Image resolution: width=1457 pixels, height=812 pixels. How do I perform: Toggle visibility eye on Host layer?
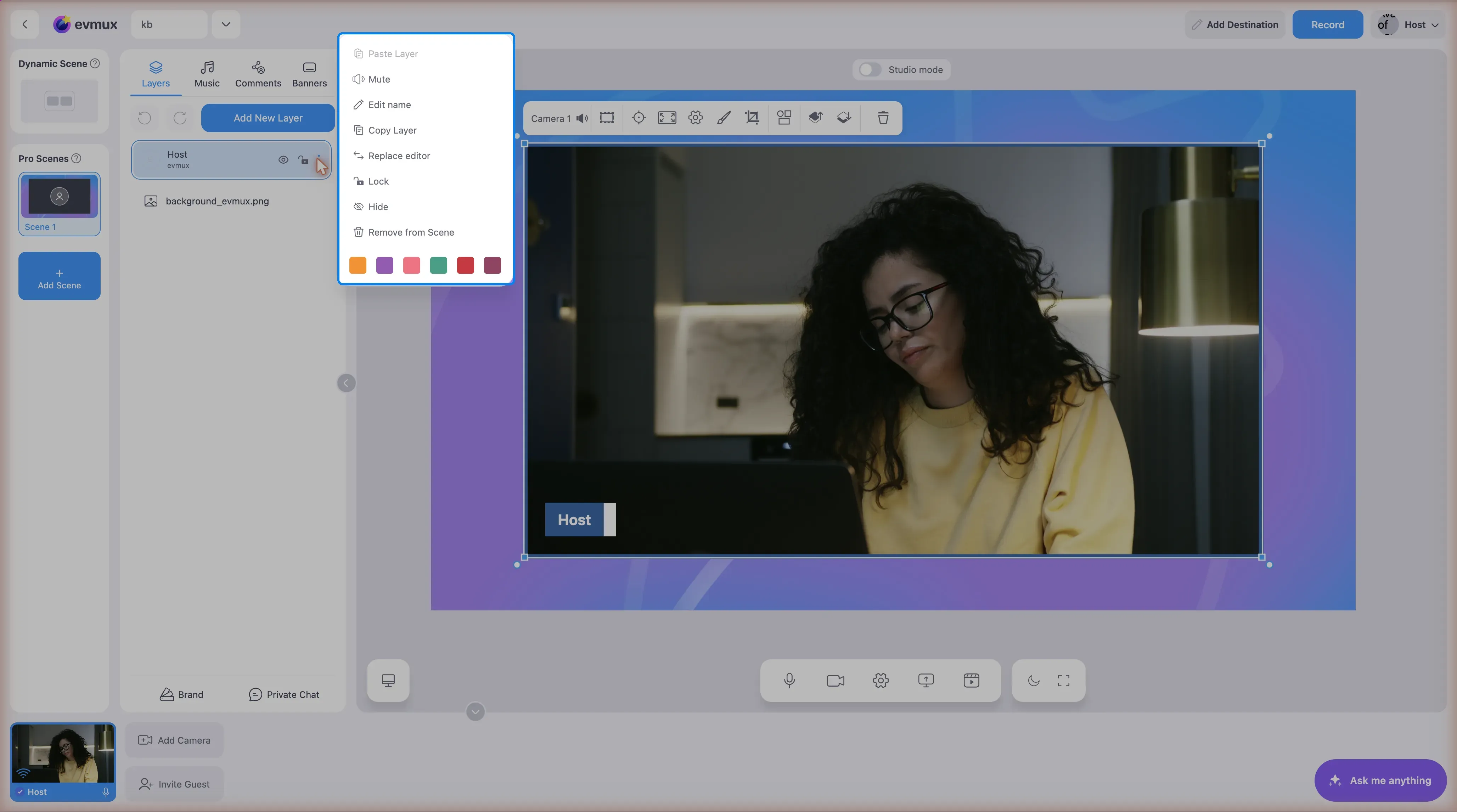[x=283, y=160]
